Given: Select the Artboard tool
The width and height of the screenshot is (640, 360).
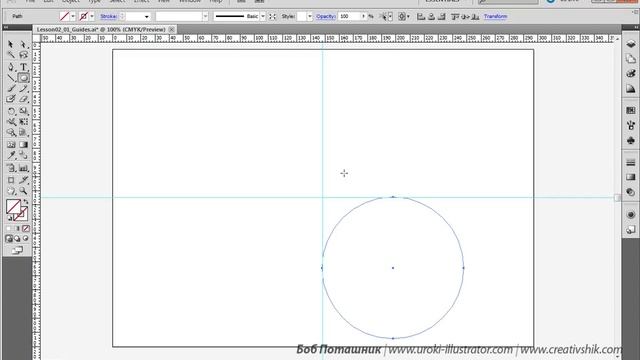Looking at the screenshot, I should pyautogui.click(x=11, y=180).
